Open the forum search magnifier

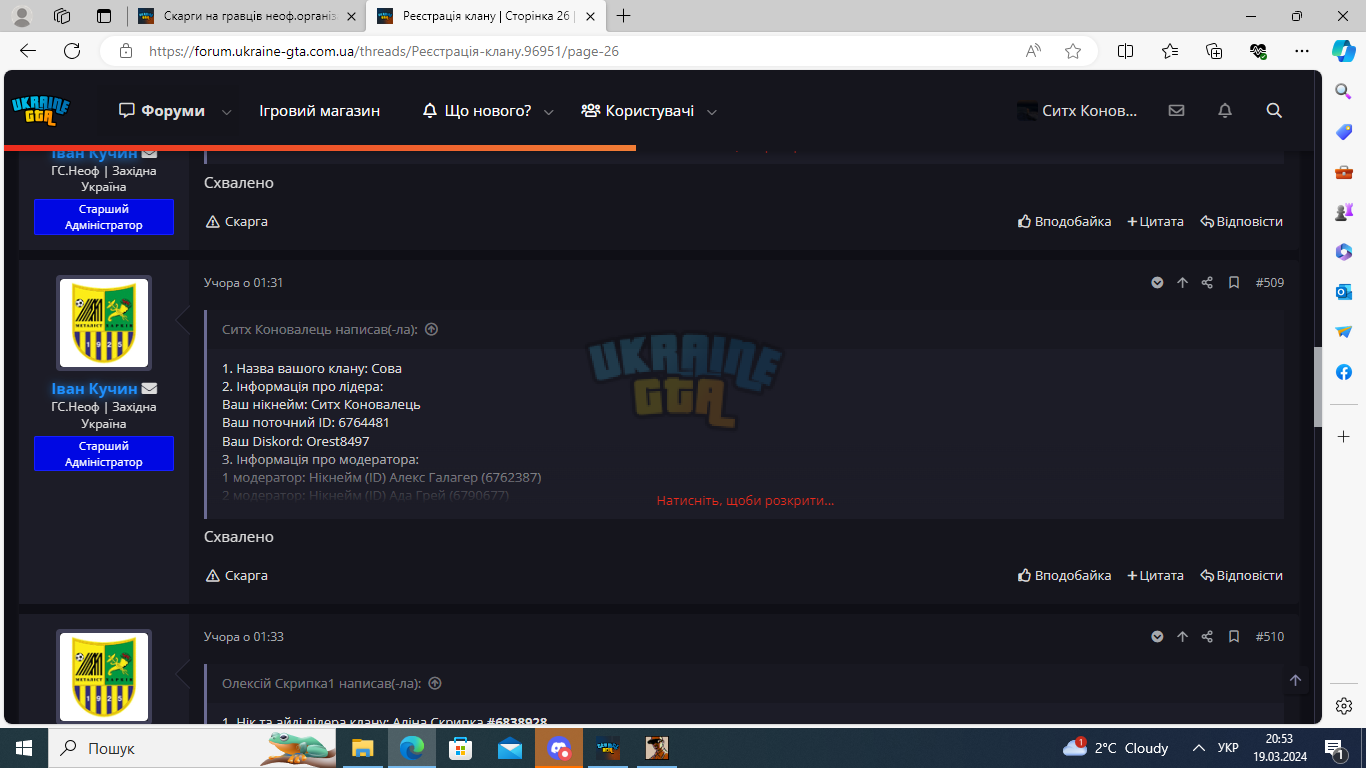(x=1274, y=111)
